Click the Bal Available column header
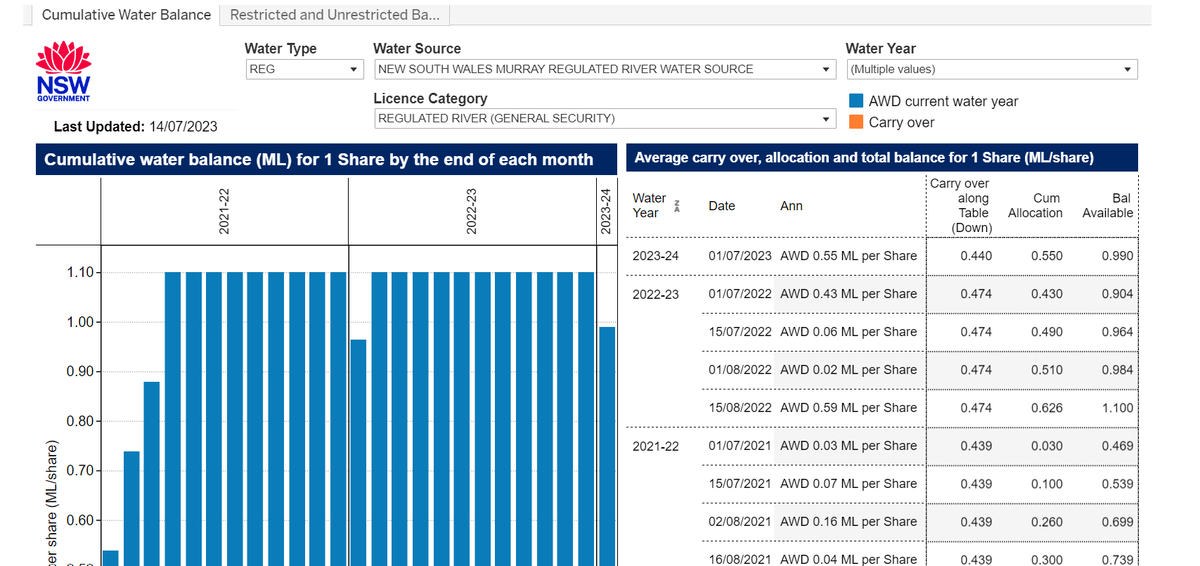The width and height of the screenshot is (1200, 566). click(x=1108, y=206)
